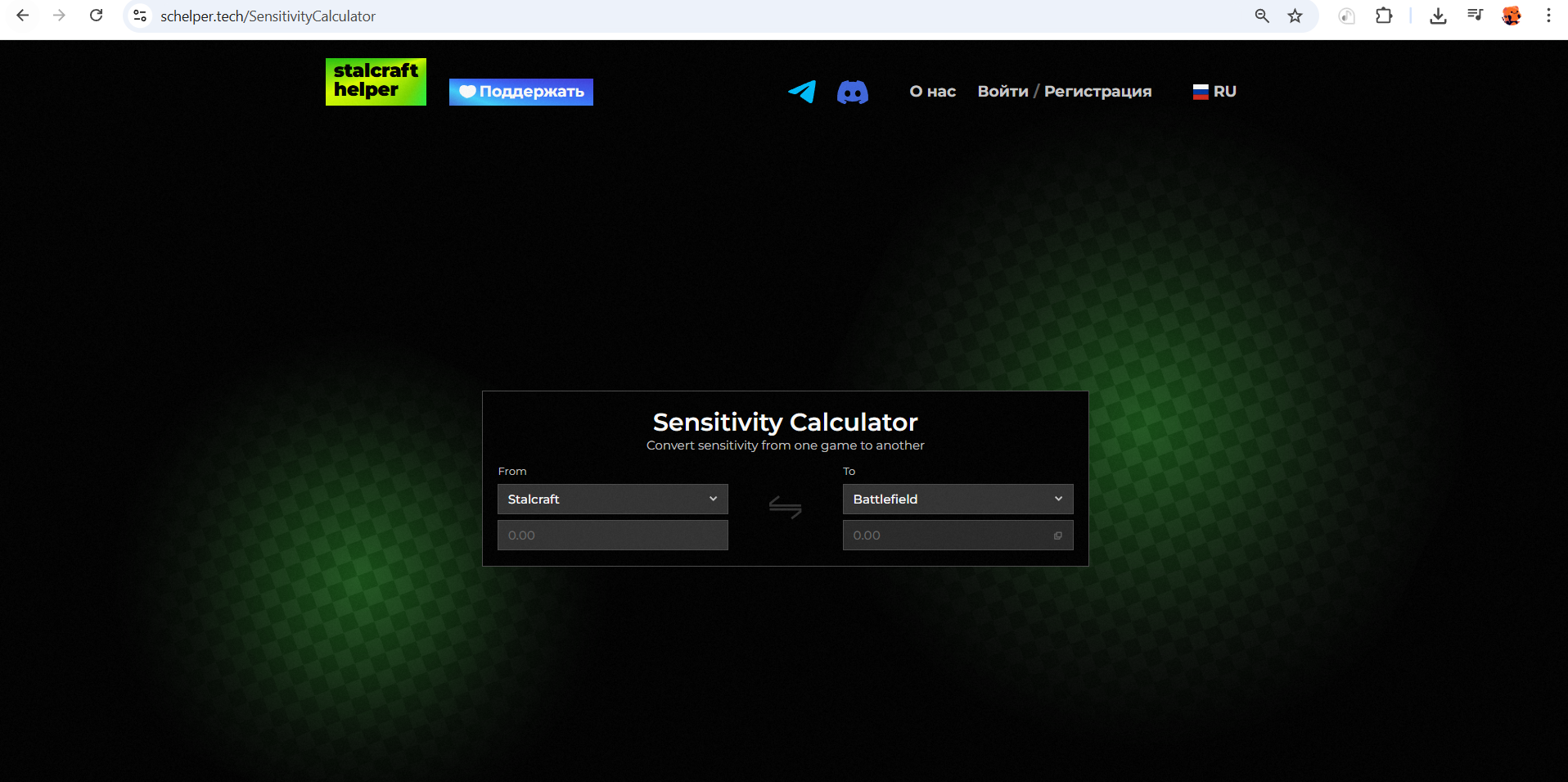The image size is (1568, 782).
Task: Click the swap games arrows icon
Action: (785, 509)
